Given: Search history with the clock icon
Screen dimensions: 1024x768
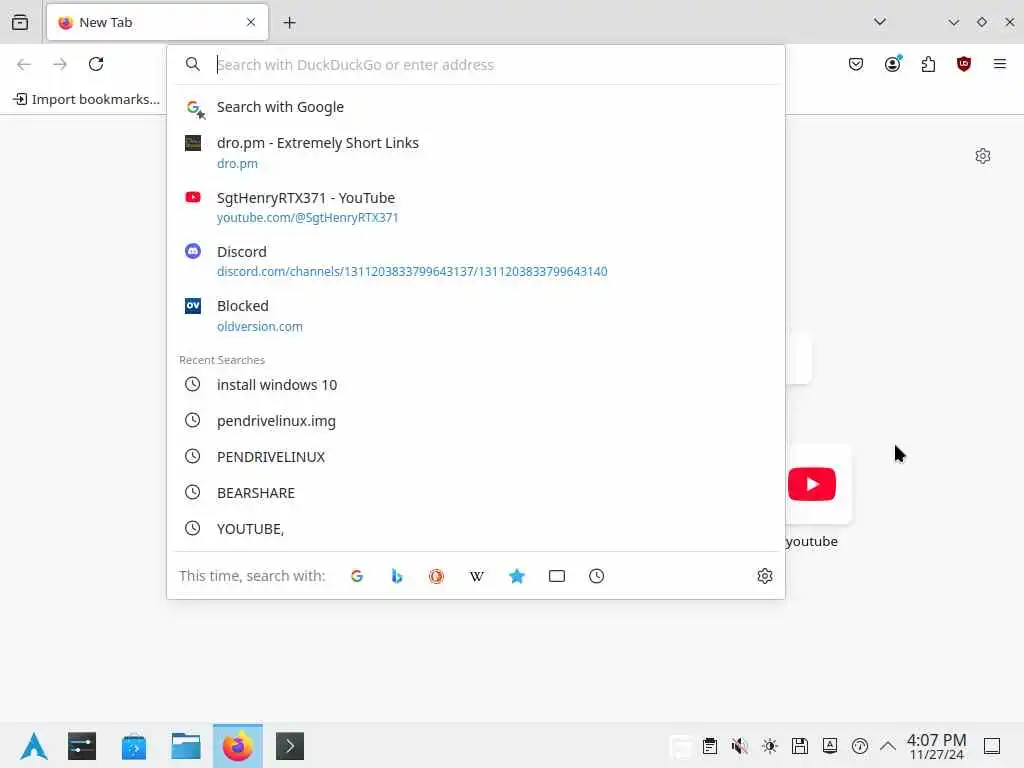Looking at the screenshot, I should tap(596, 576).
